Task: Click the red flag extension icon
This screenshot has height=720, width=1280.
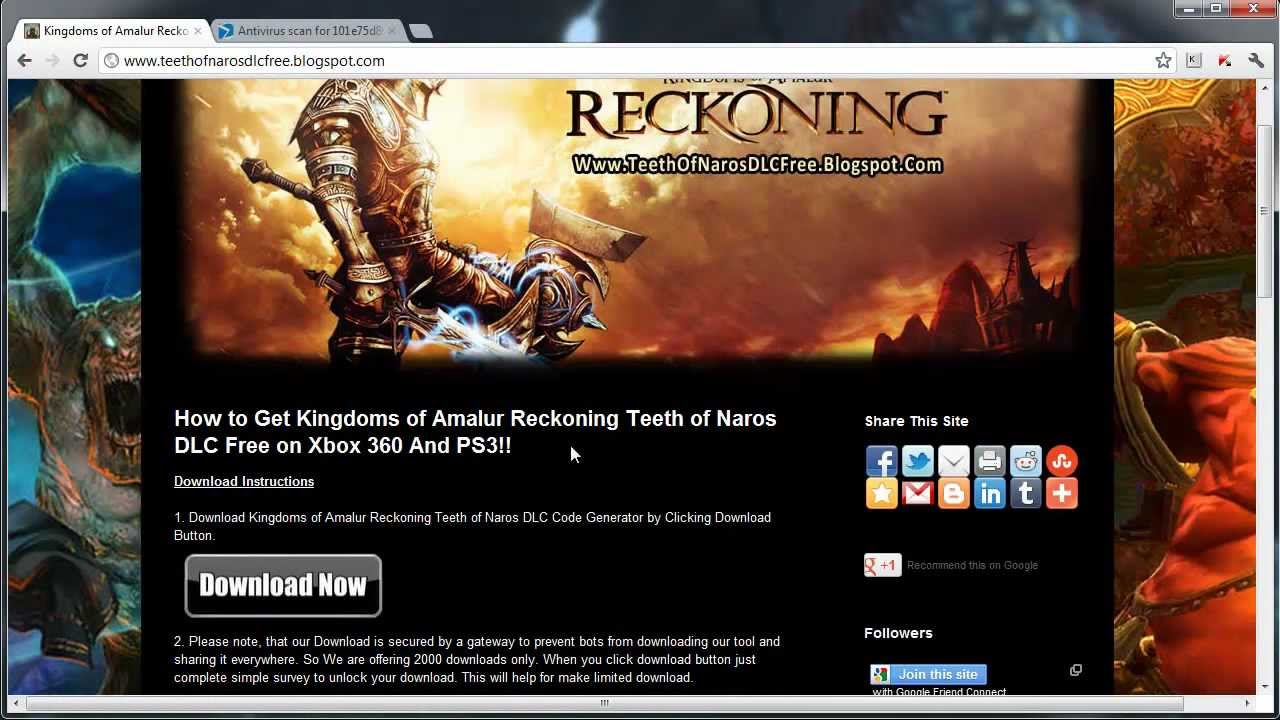Action: [x=1225, y=61]
